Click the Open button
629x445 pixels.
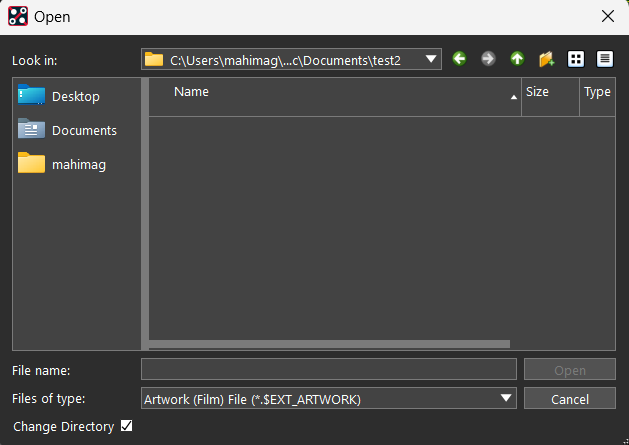point(569,370)
